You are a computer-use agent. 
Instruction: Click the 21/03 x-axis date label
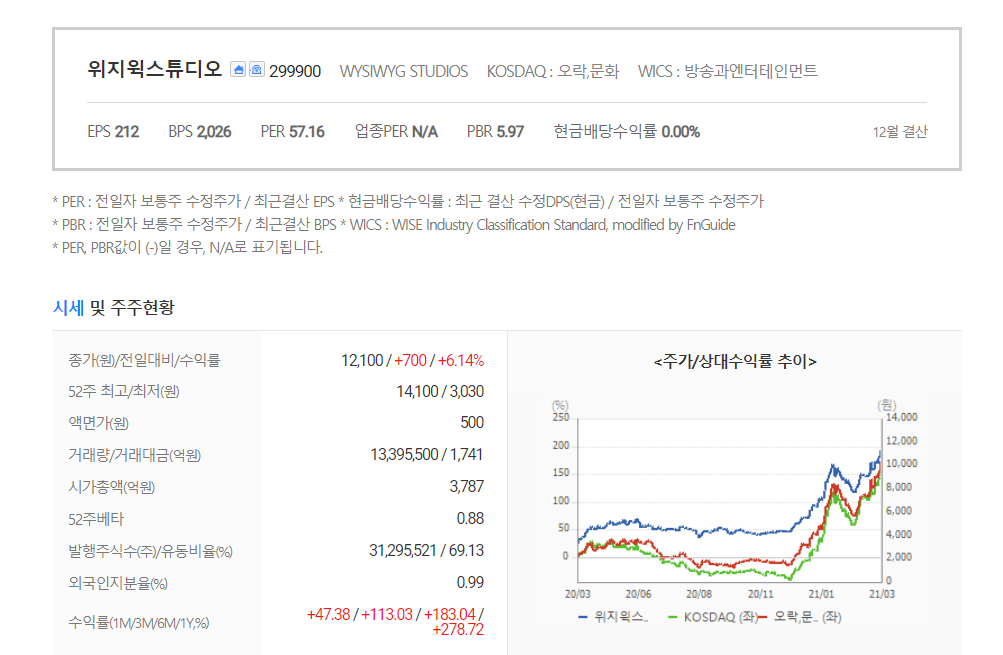coord(881,594)
